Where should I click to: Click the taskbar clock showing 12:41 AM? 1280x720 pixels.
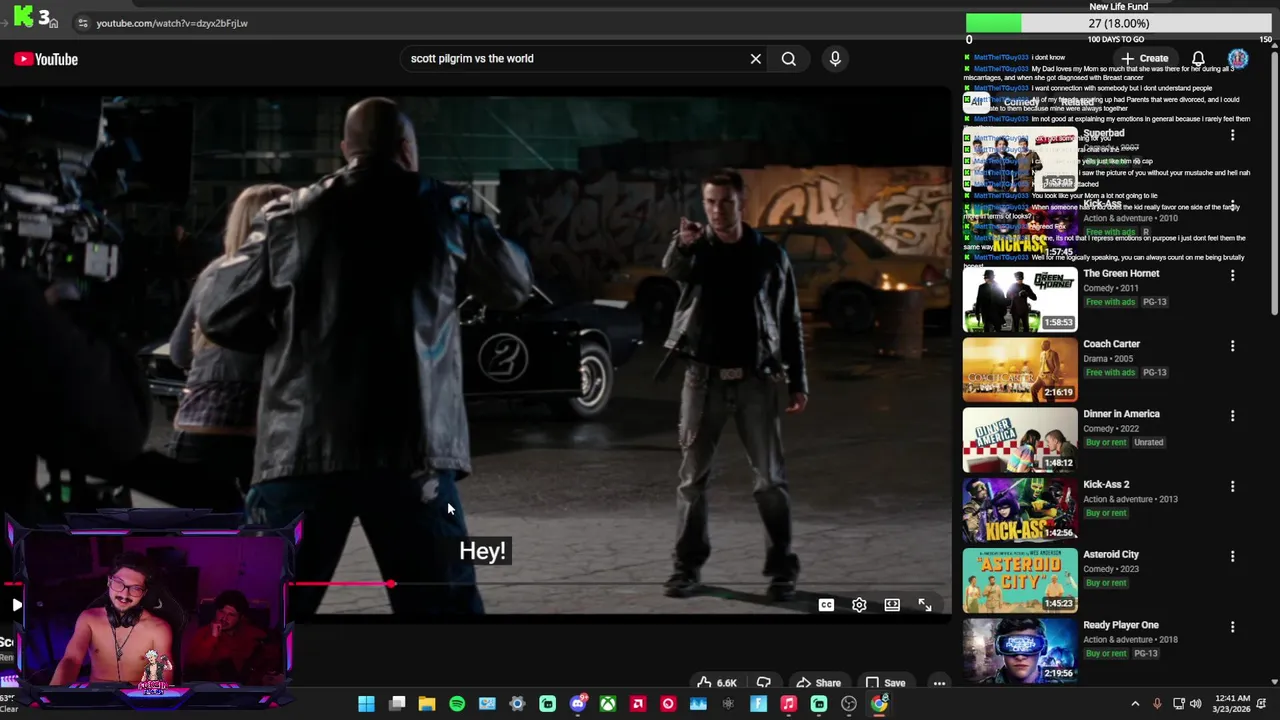(1233, 704)
